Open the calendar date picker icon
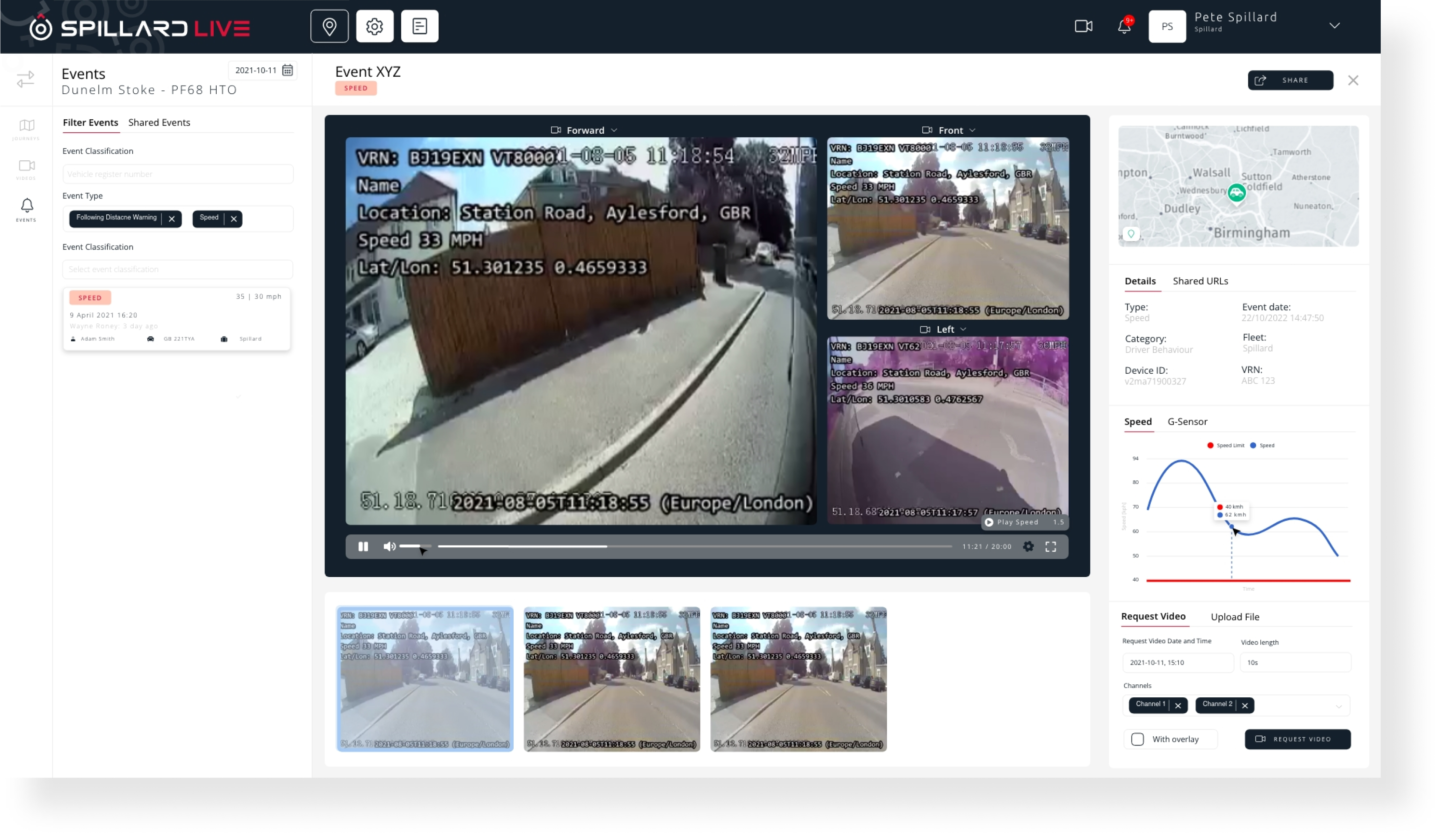Image resolution: width=1440 pixels, height=837 pixels. 288,70
